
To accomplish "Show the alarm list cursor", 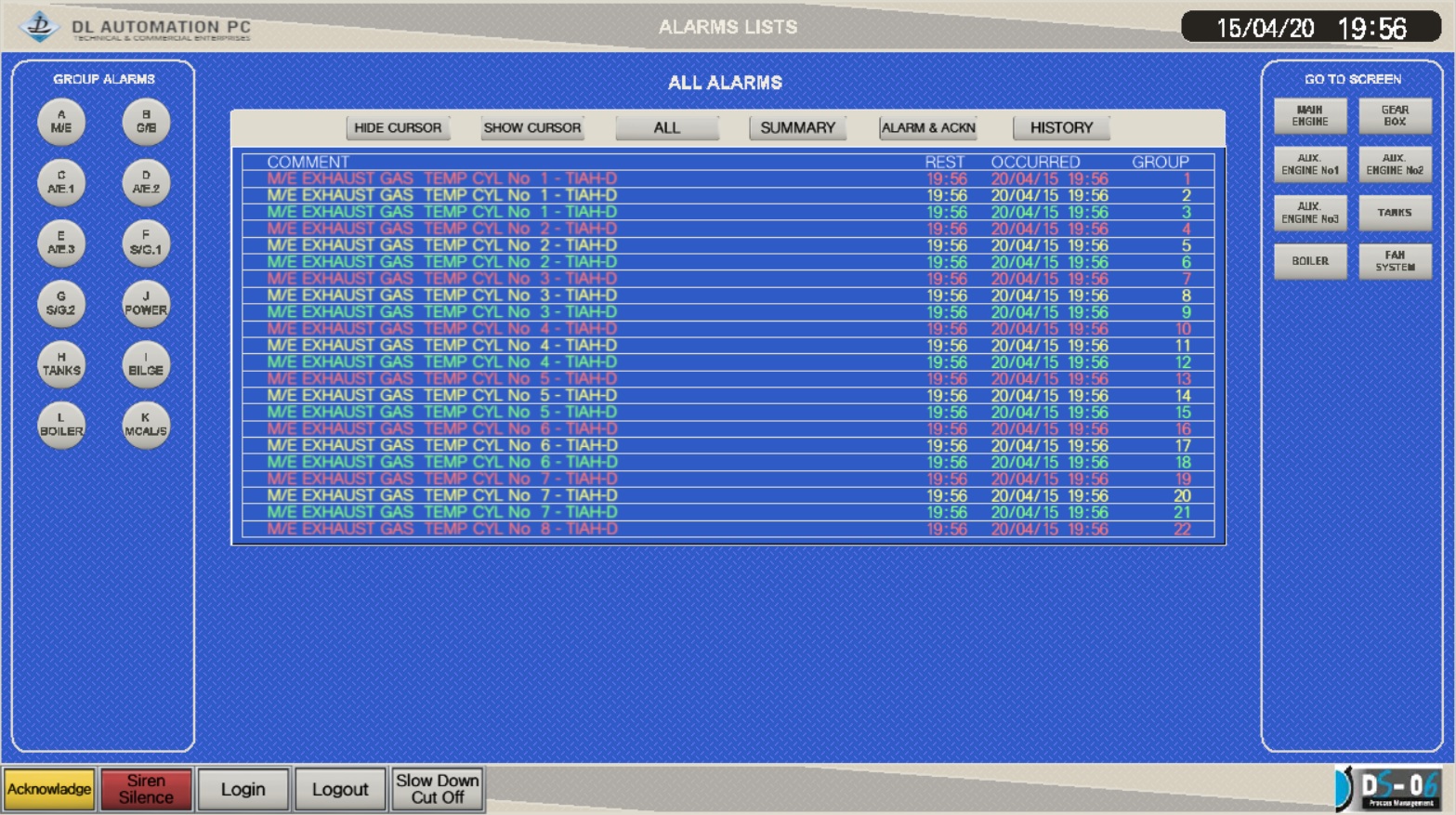I will (531, 127).
